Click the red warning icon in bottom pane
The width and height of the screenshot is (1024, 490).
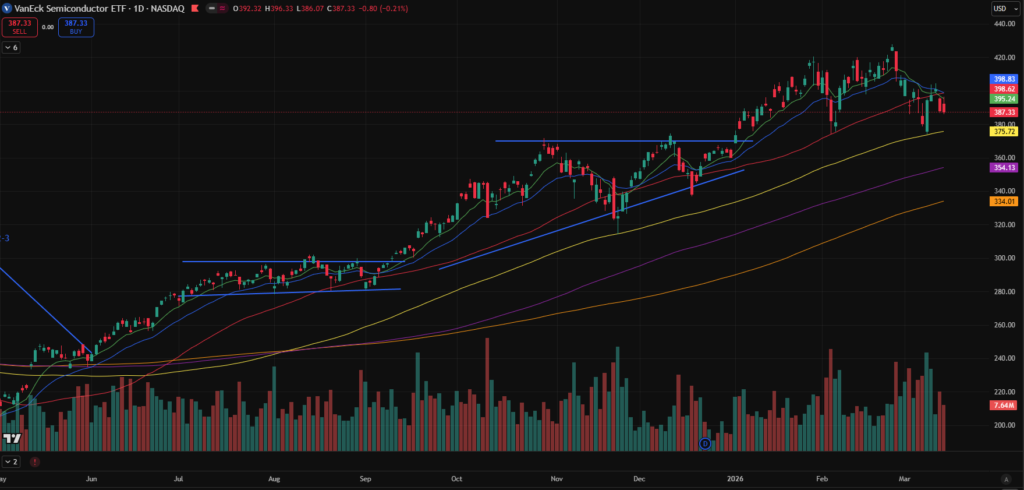34,462
